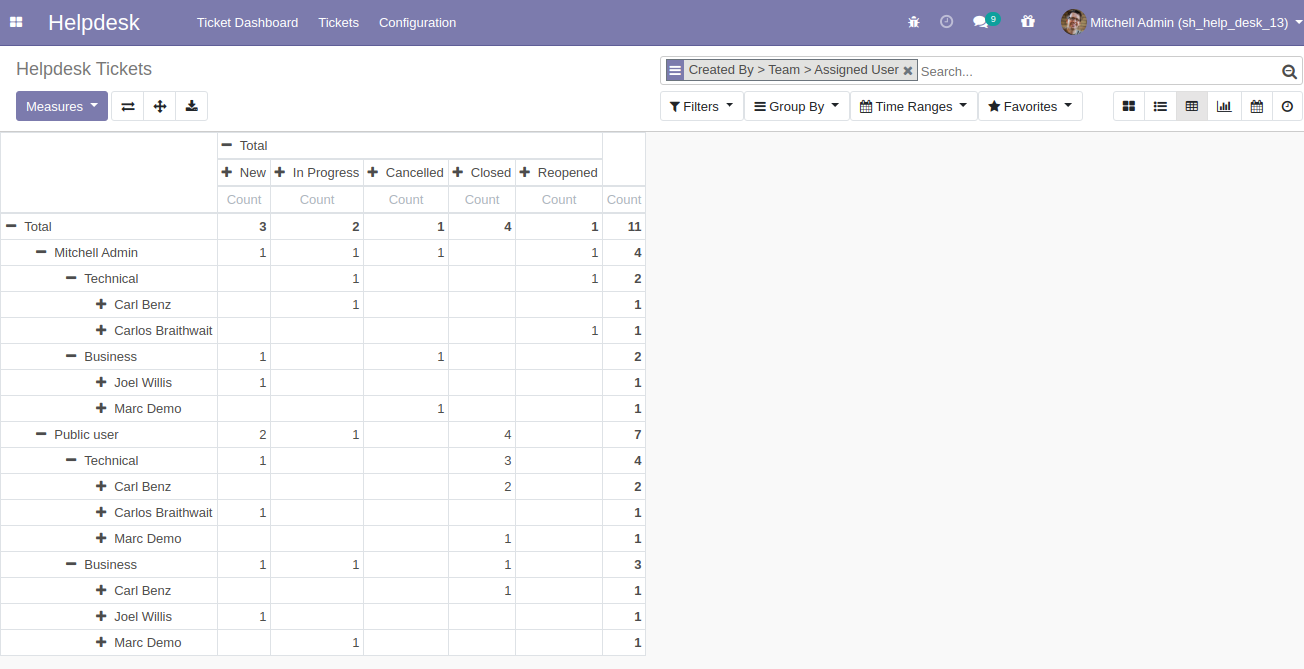Switch to list view

[1161, 106]
